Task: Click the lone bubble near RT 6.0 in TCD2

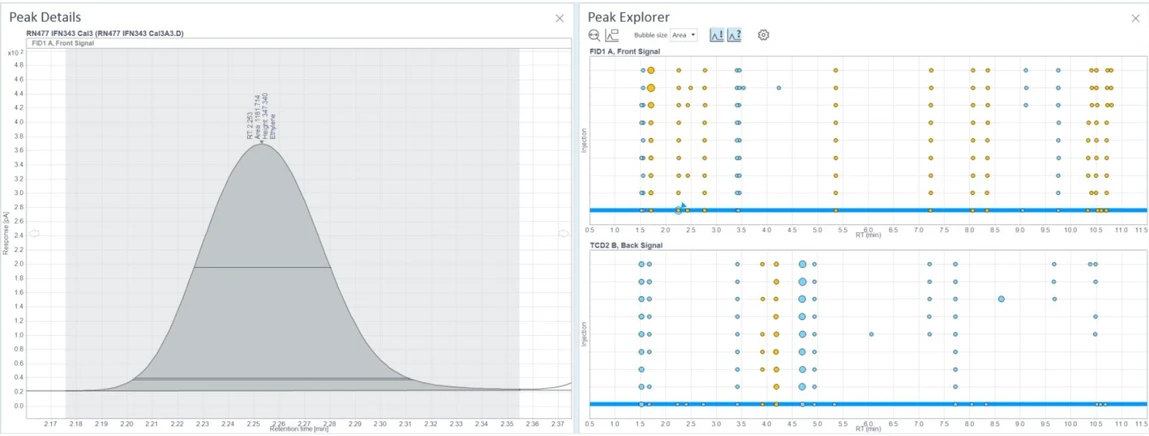Action: [871, 334]
